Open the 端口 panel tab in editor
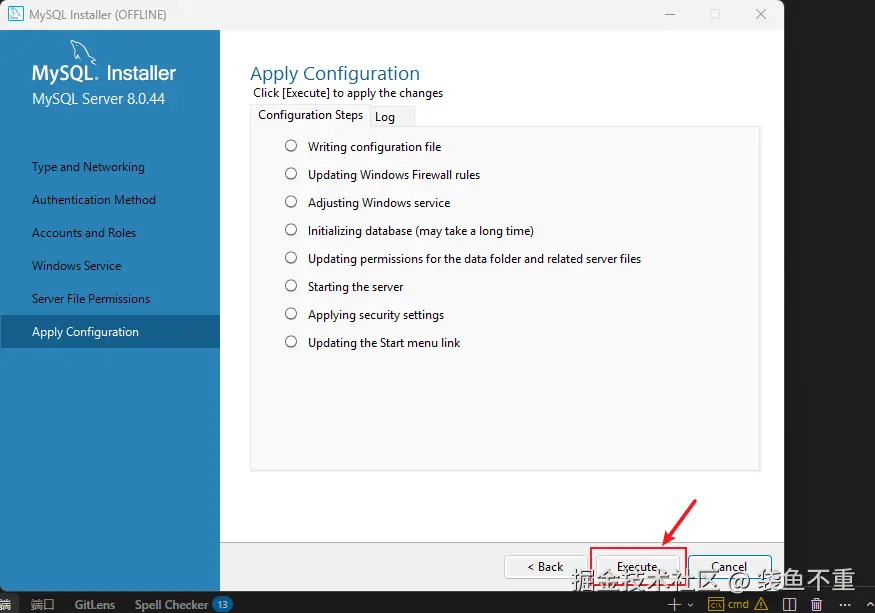This screenshot has width=875, height=613. [42, 605]
